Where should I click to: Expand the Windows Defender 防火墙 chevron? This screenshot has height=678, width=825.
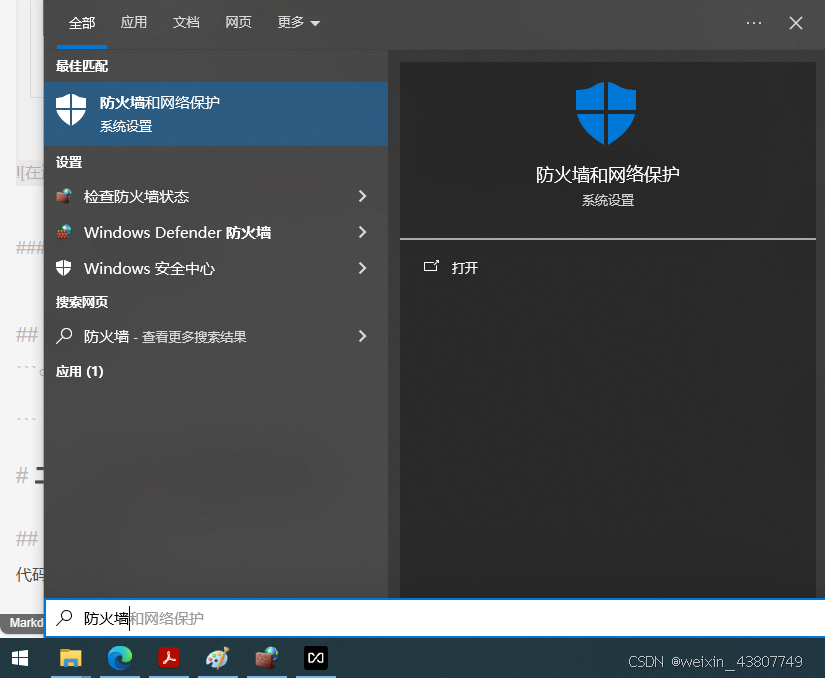click(x=363, y=232)
